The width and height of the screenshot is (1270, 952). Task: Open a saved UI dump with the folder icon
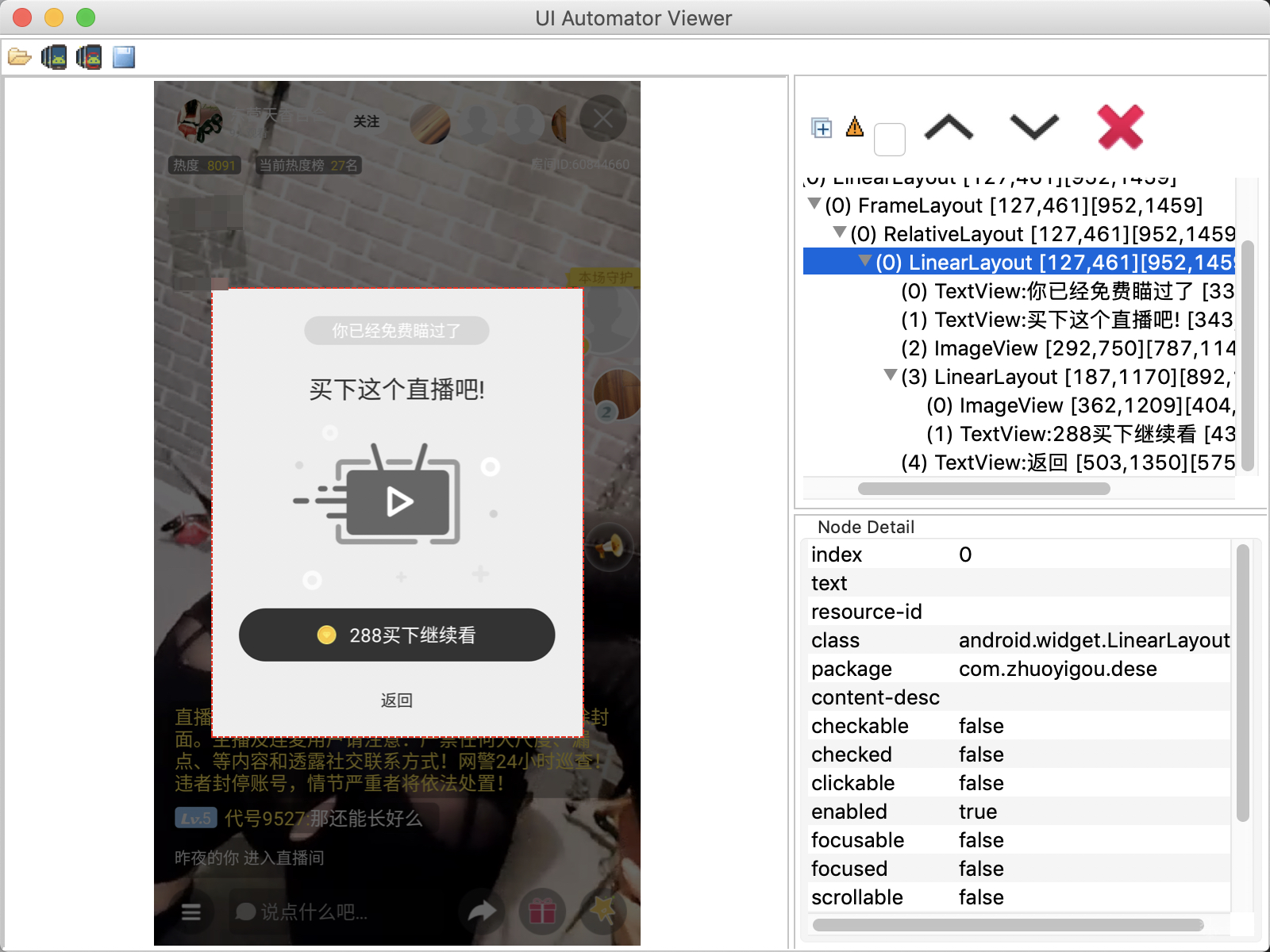19,57
